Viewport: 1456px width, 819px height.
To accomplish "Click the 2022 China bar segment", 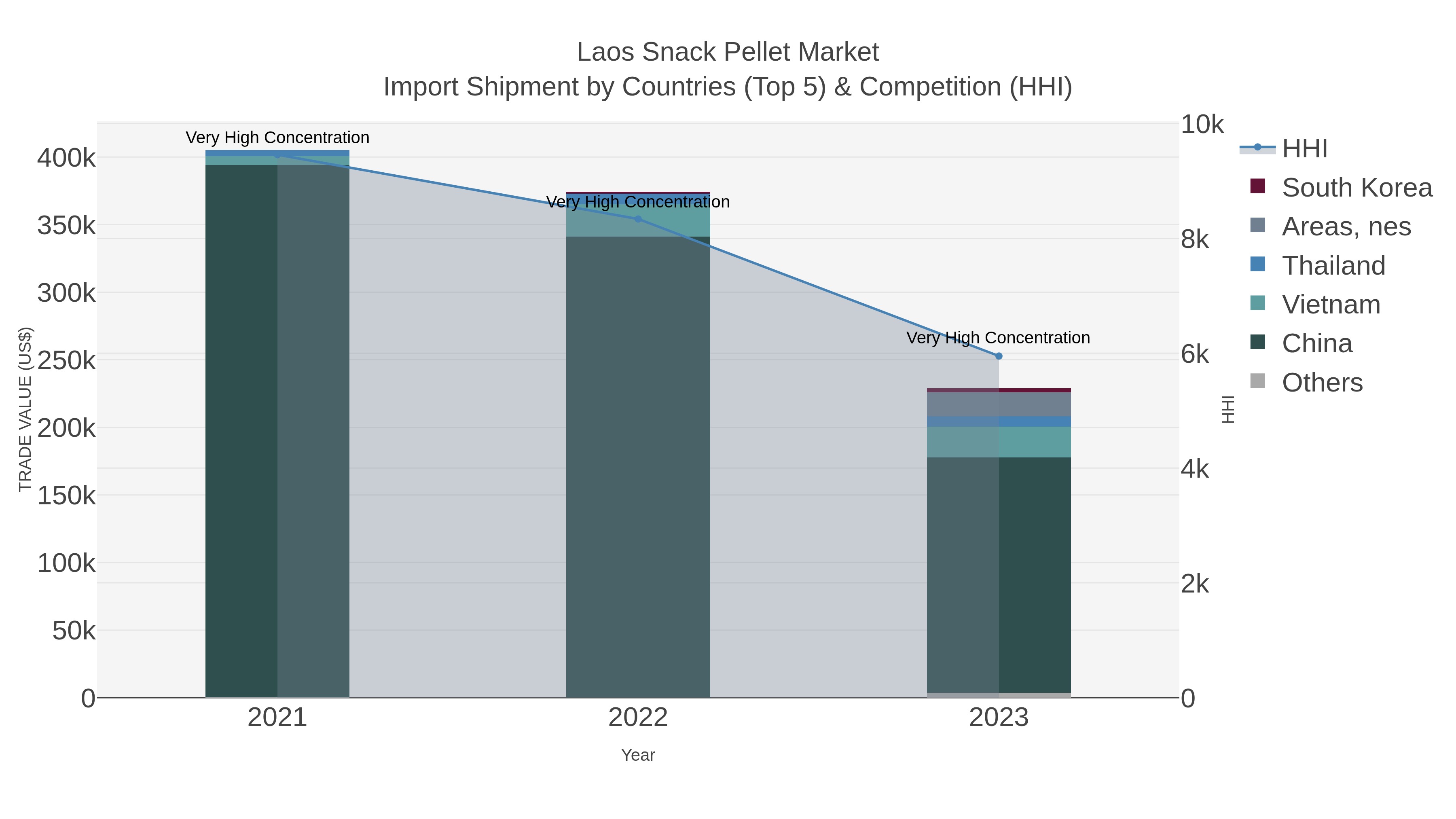I will click(638, 467).
